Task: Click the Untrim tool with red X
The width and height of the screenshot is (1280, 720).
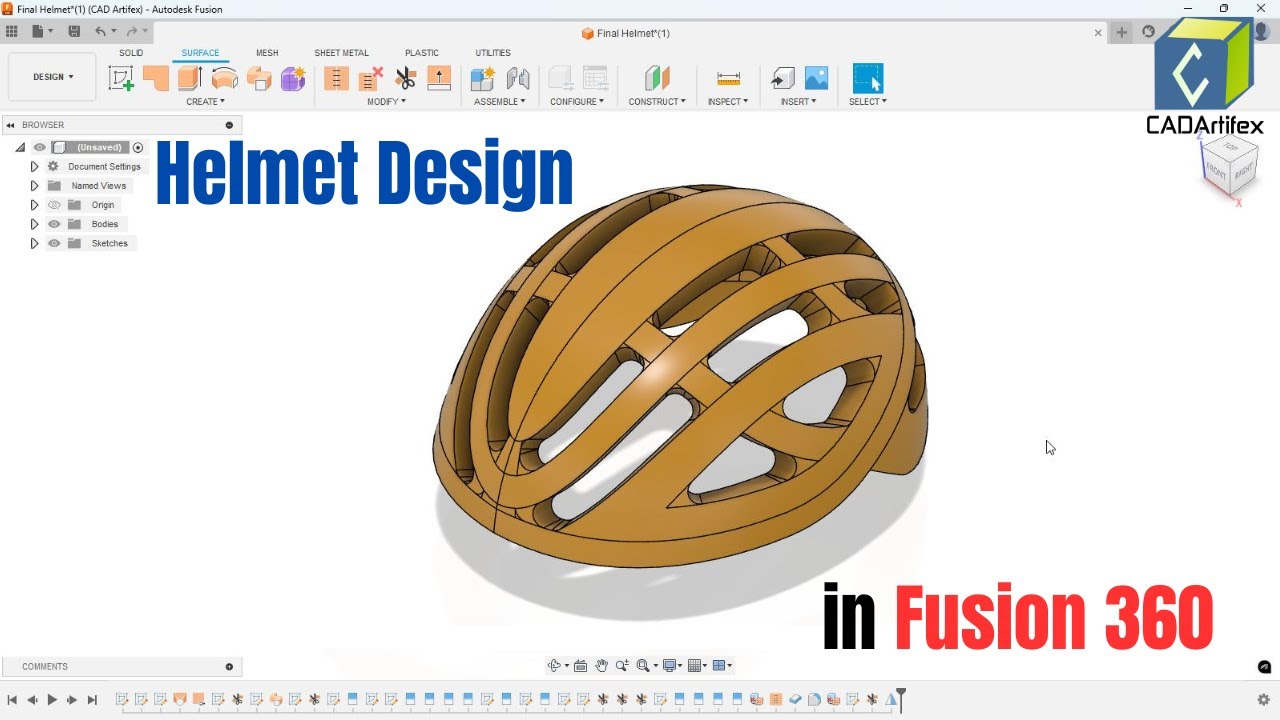Action: point(371,78)
